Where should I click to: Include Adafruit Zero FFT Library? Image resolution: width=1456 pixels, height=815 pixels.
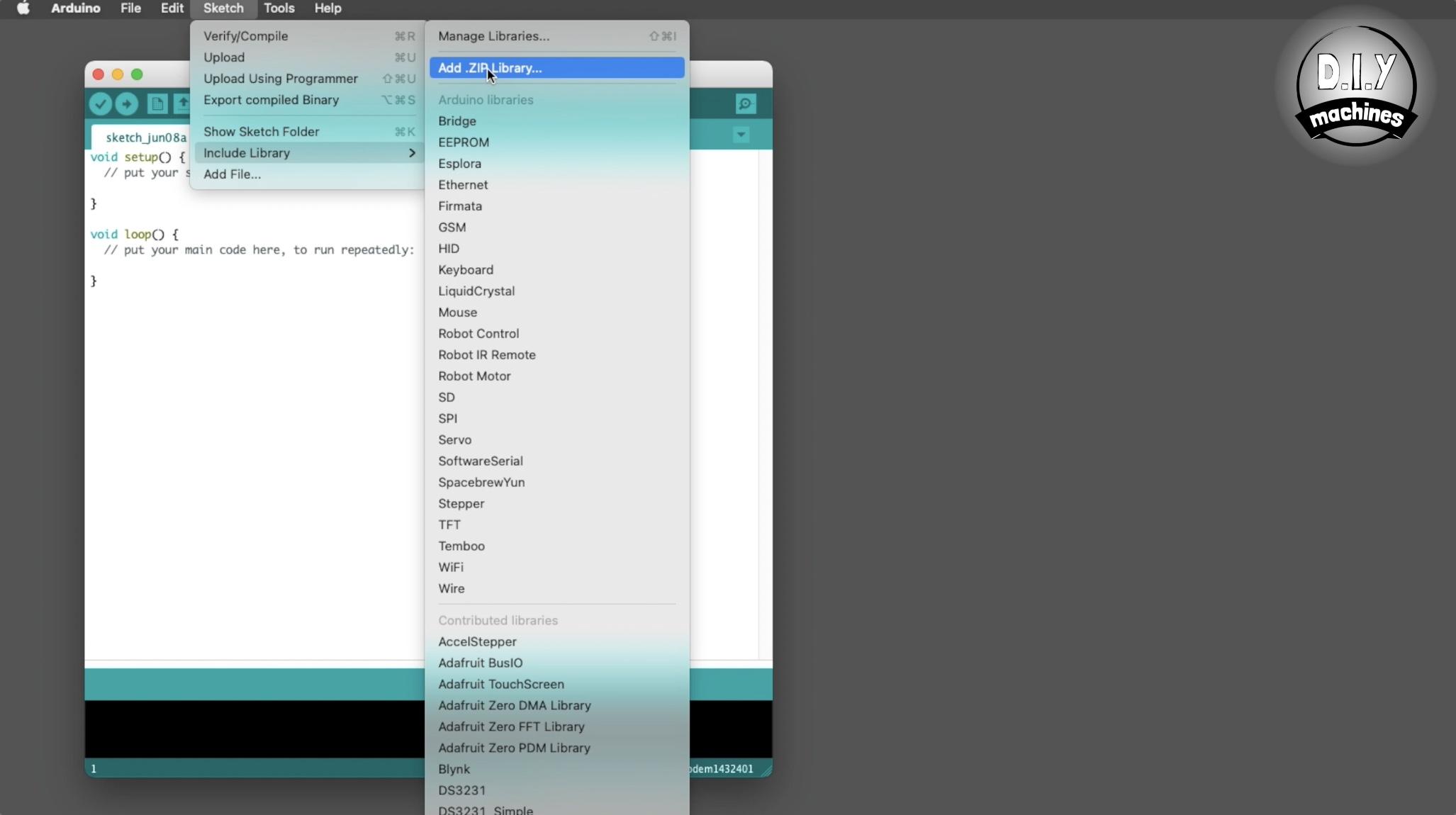tap(556, 727)
